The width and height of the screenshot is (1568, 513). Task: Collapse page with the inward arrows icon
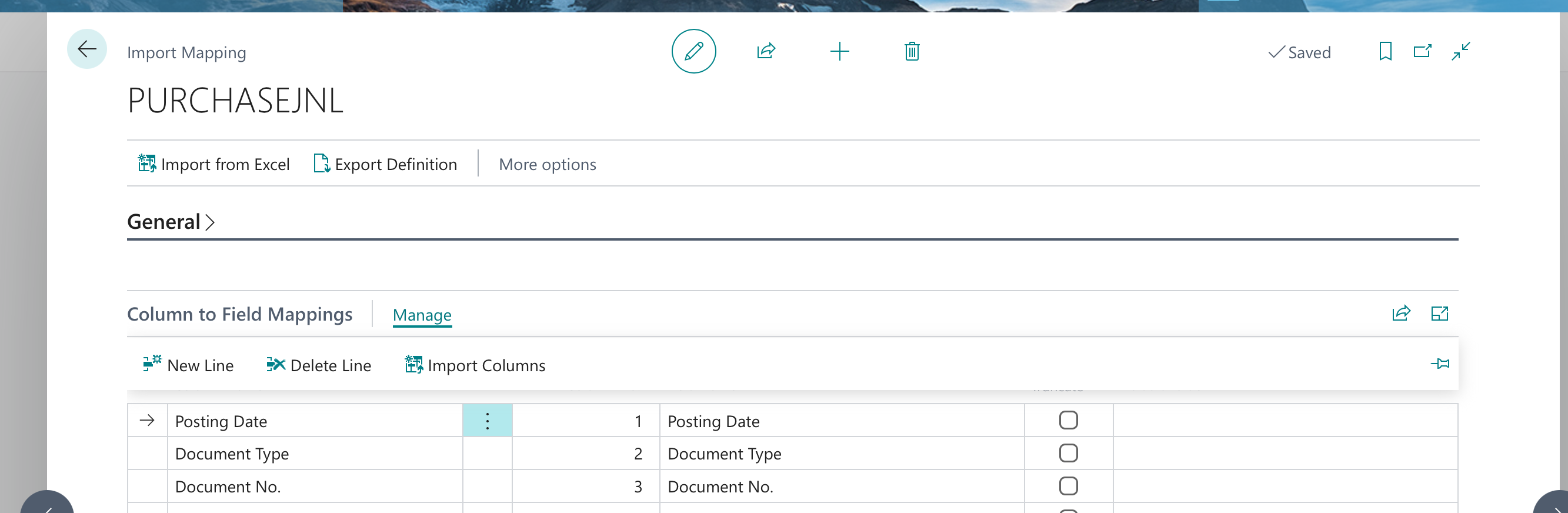click(1460, 51)
